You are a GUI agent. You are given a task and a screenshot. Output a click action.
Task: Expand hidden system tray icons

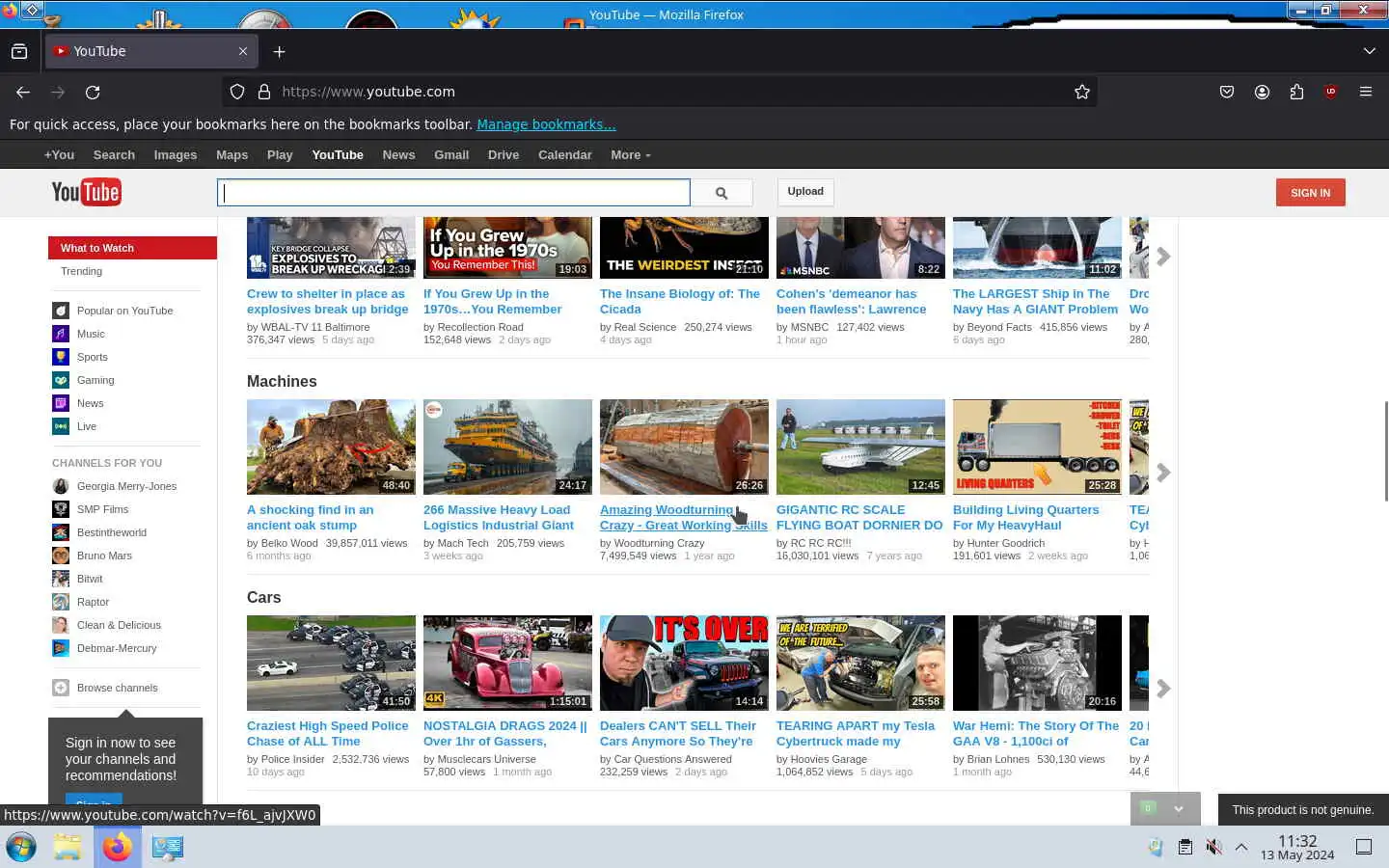[x=1241, y=847]
